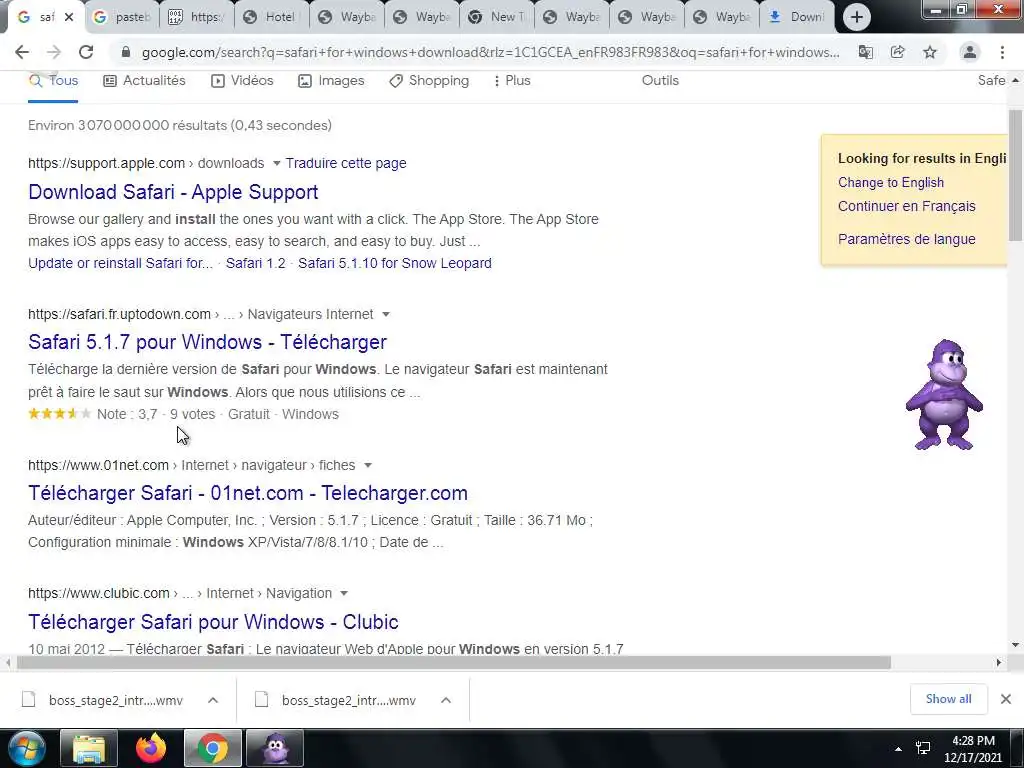Open Update or reinstall Safari sitelink
This screenshot has height=768, width=1024.
[120, 263]
